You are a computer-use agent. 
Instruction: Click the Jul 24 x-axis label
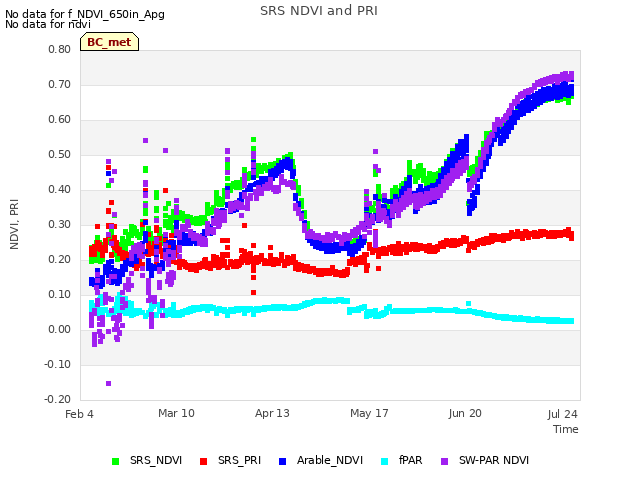tap(562, 414)
